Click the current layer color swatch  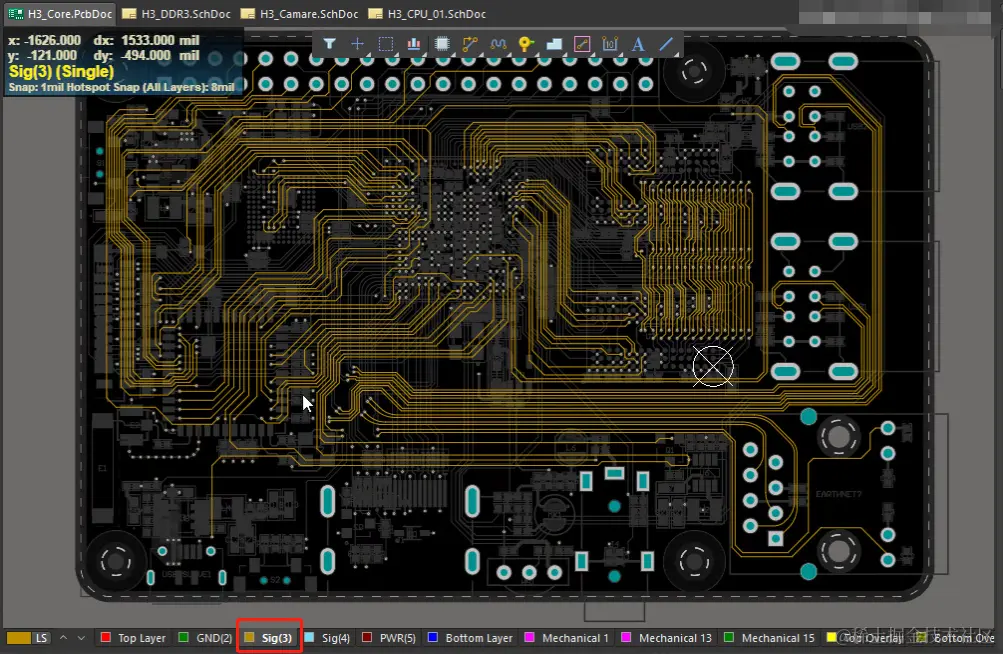19,638
